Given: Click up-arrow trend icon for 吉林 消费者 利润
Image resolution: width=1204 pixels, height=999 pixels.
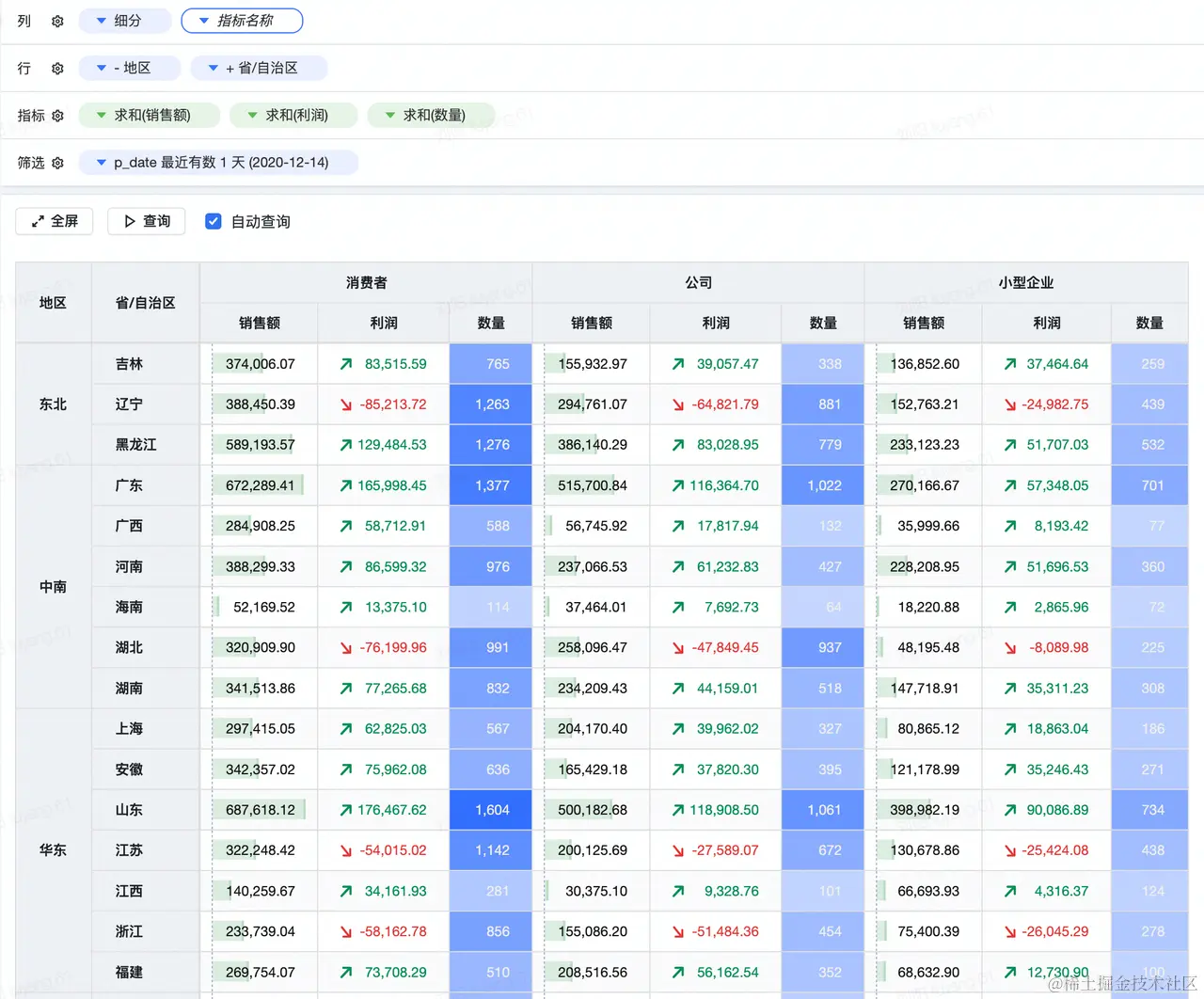Looking at the screenshot, I should (346, 364).
